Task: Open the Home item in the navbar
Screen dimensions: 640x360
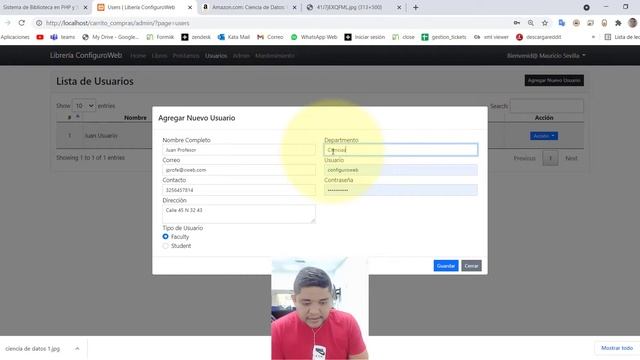Action: [x=138, y=56]
